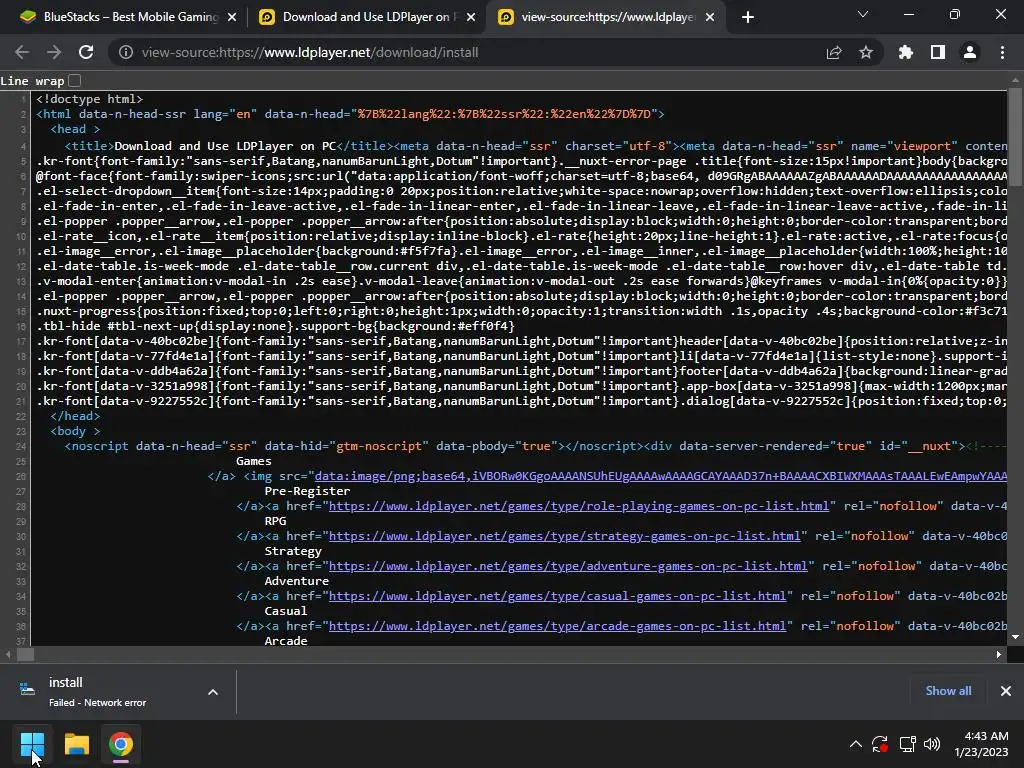Switch to Download and Use LDPlayer tab
Viewport: 1024px width, 768px height.
[366, 17]
